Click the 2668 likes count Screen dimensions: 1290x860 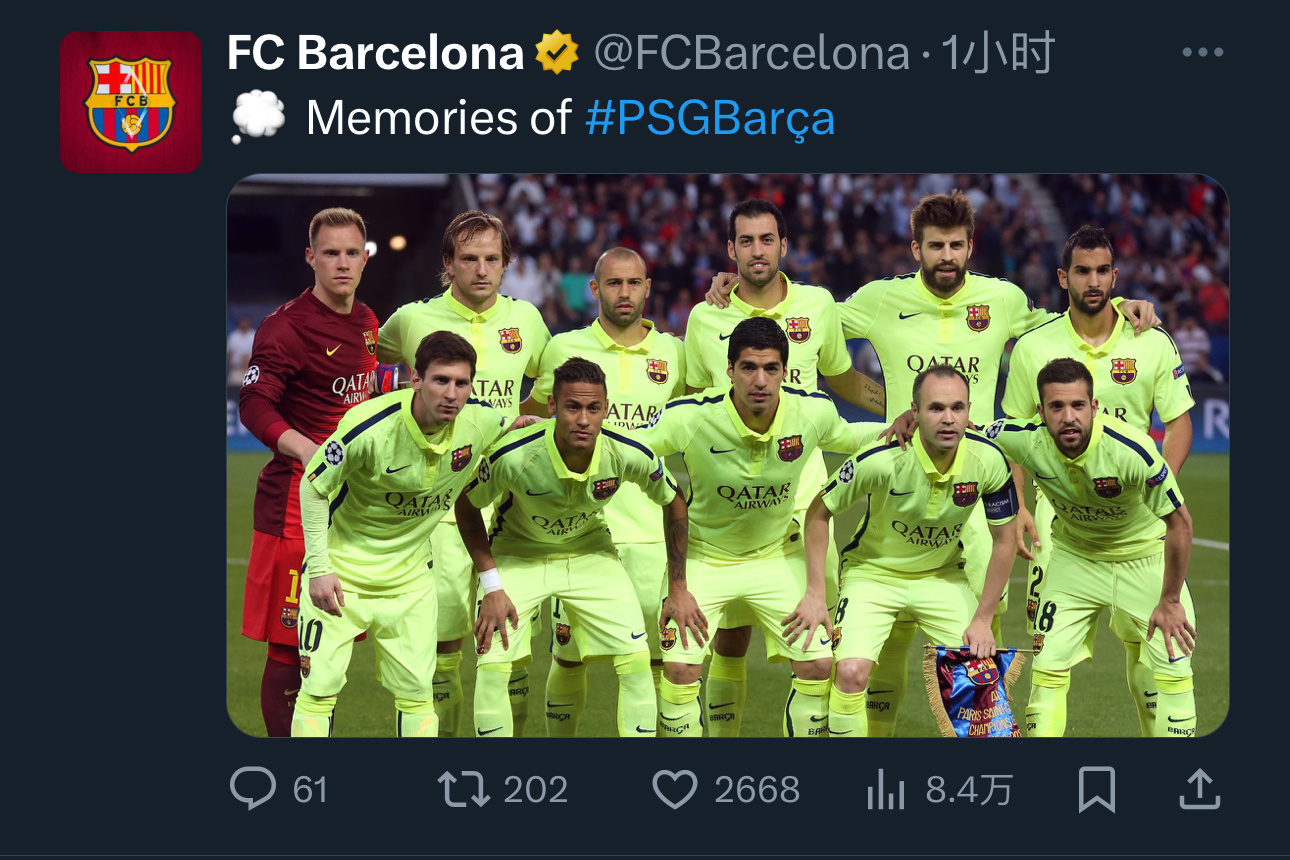click(x=757, y=790)
